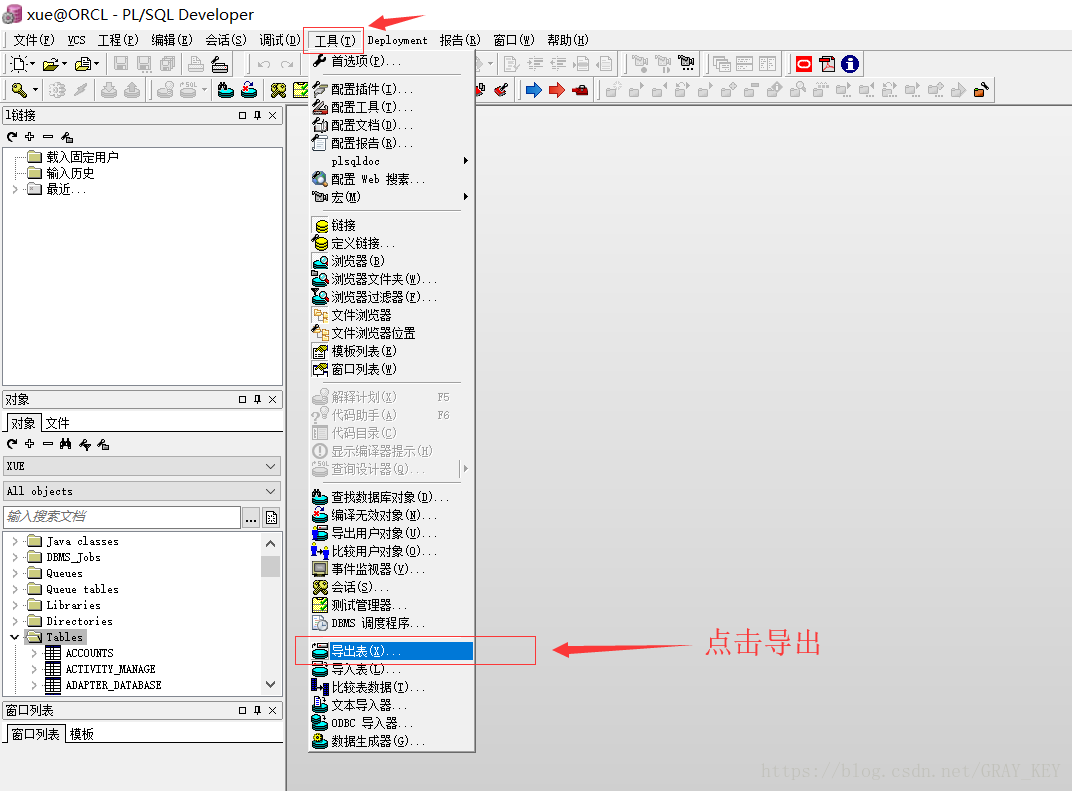
Task: Open the XUE user dropdown
Action: coord(271,466)
